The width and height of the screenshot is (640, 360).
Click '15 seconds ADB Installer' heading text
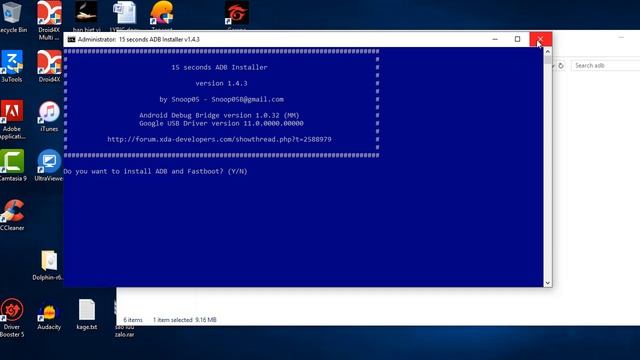pyautogui.click(x=219, y=67)
